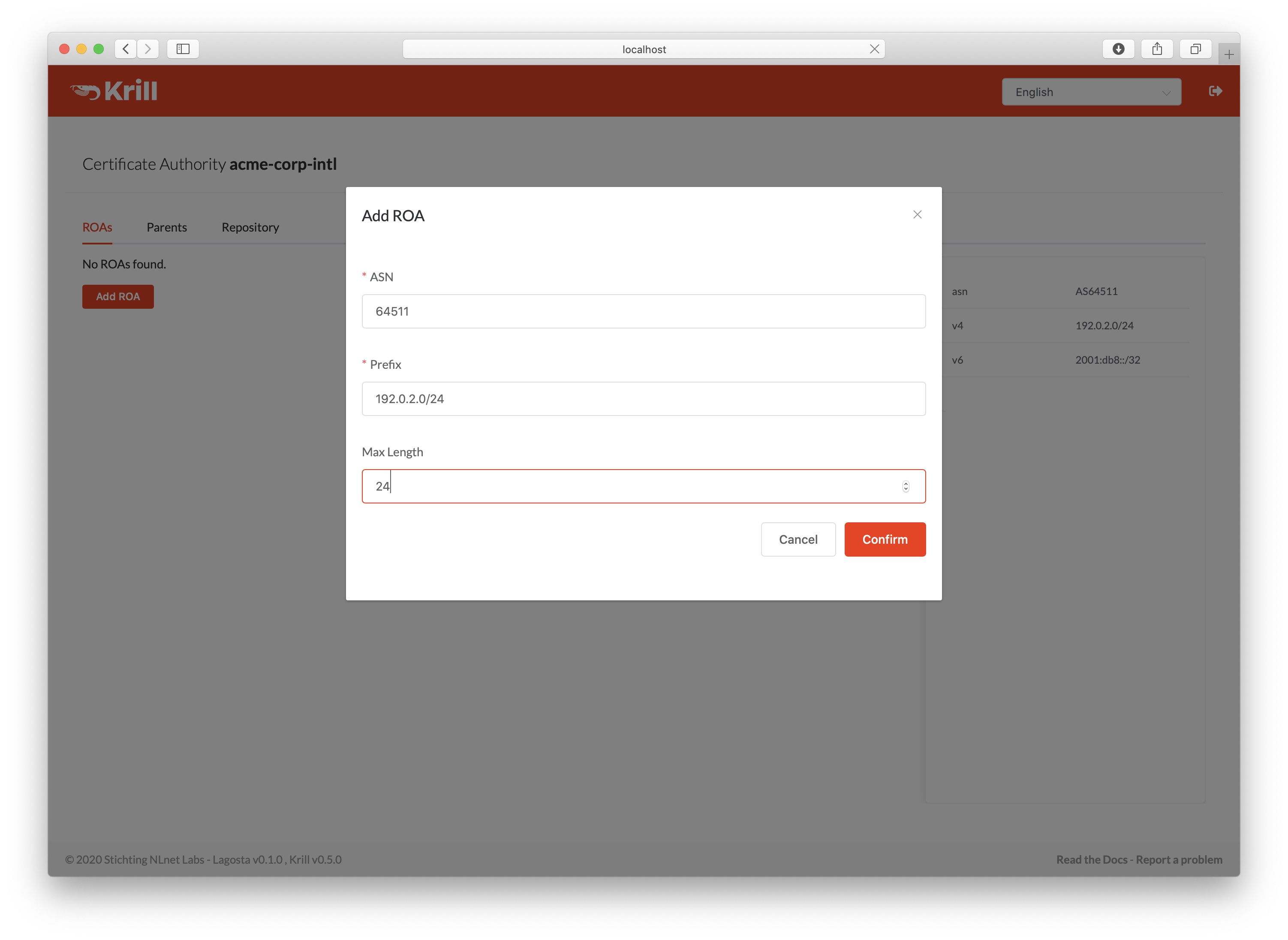Stop loading with address bar X
The width and height of the screenshot is (1288, 940).
874,49
